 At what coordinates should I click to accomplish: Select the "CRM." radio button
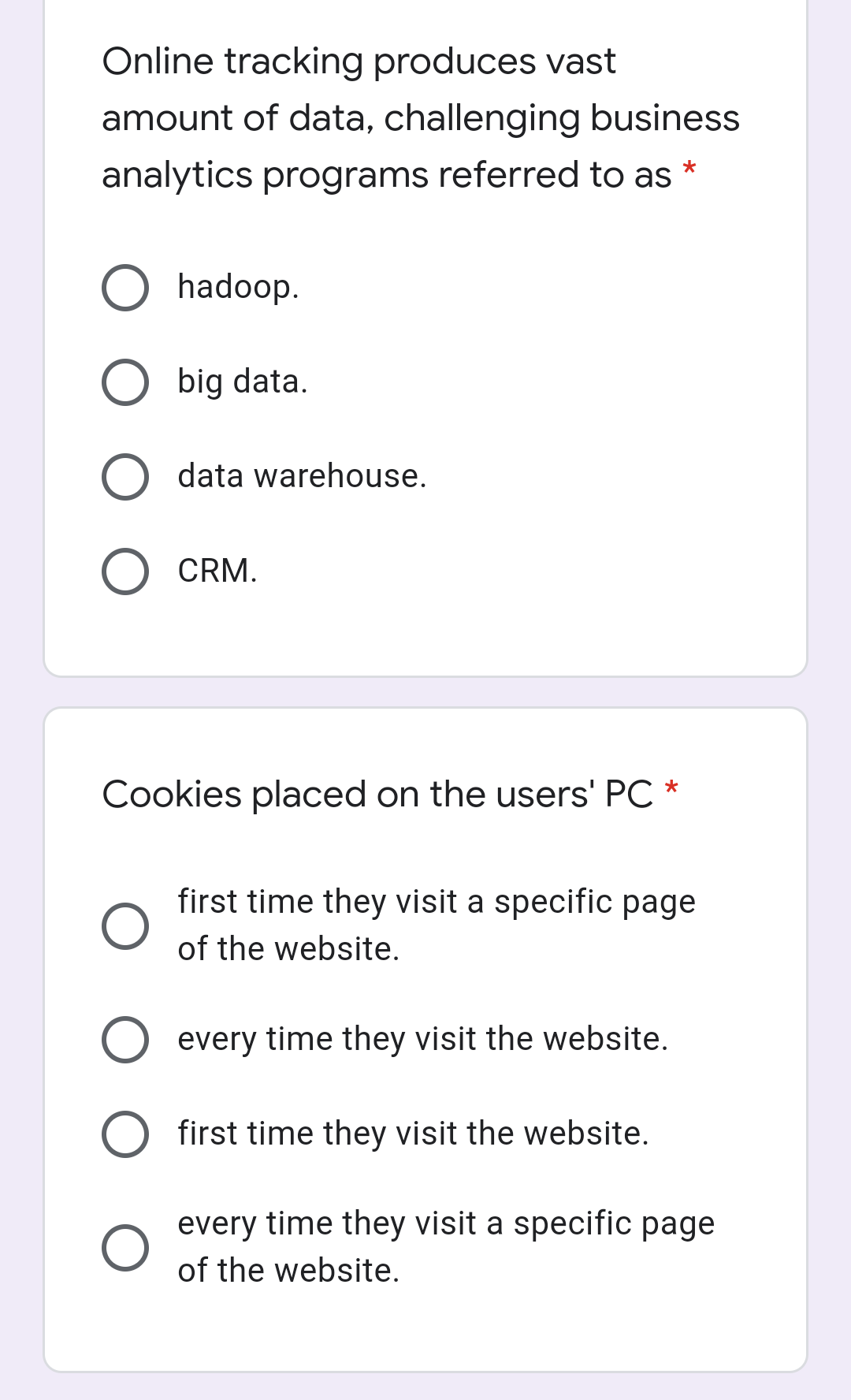point(126,571)
